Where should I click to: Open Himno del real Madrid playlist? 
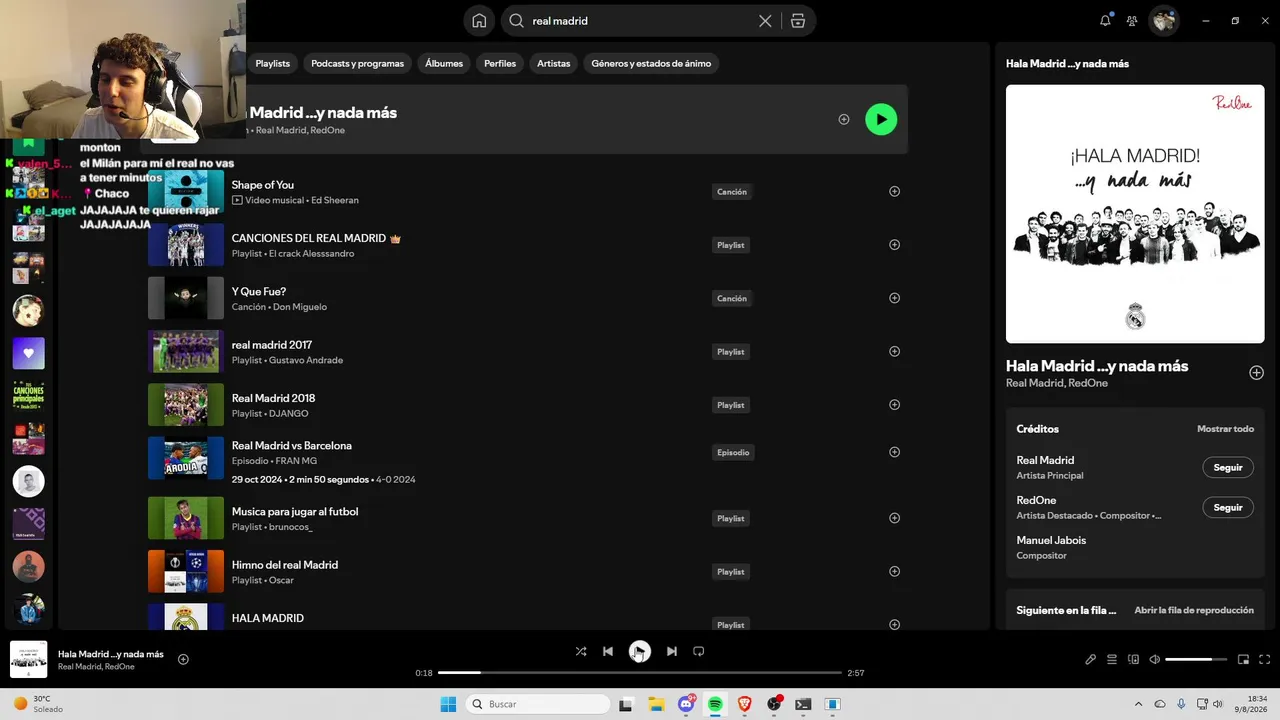coord(285,565)
